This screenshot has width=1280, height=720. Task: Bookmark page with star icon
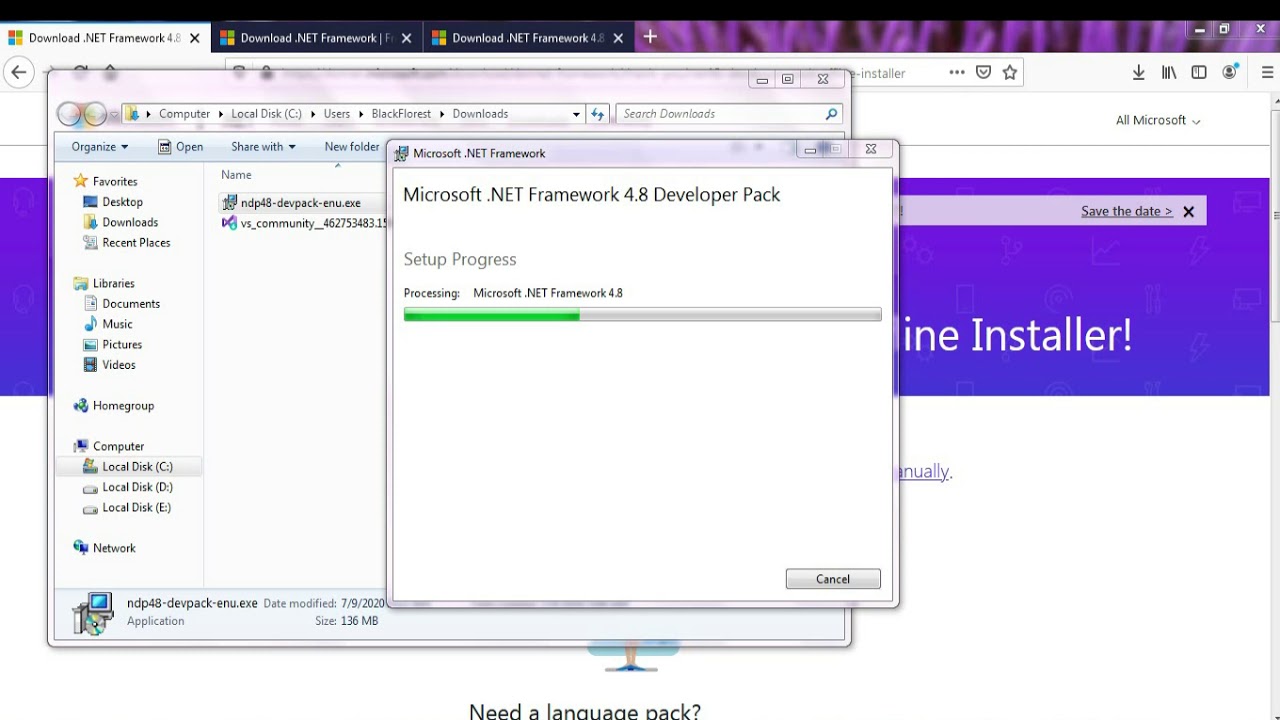(1010, 72)
